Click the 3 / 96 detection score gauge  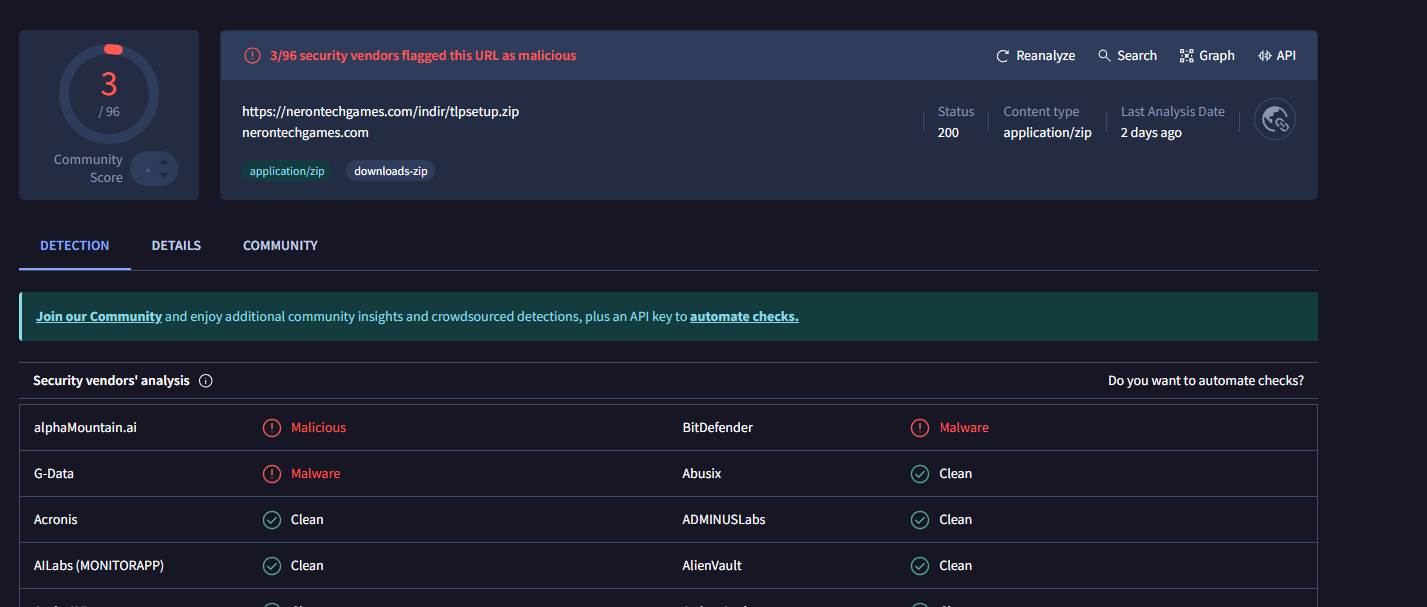click(x=109, y=94)
